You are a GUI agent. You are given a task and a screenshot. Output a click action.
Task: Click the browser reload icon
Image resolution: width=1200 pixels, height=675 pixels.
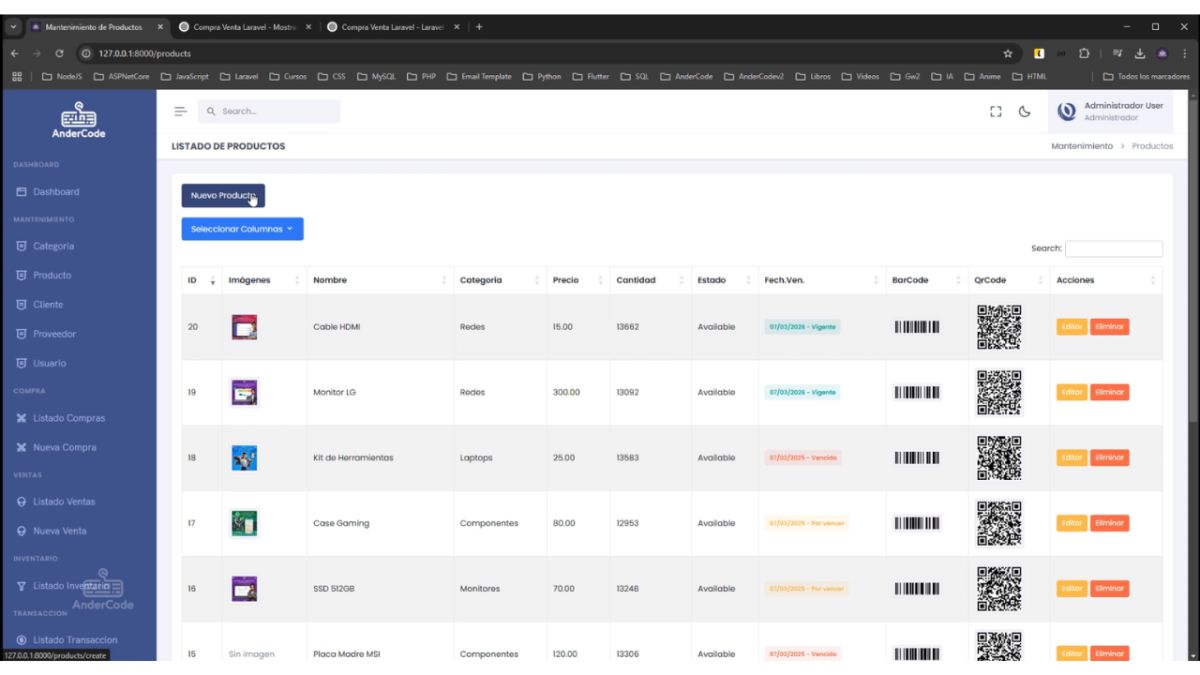pos(59,53)
